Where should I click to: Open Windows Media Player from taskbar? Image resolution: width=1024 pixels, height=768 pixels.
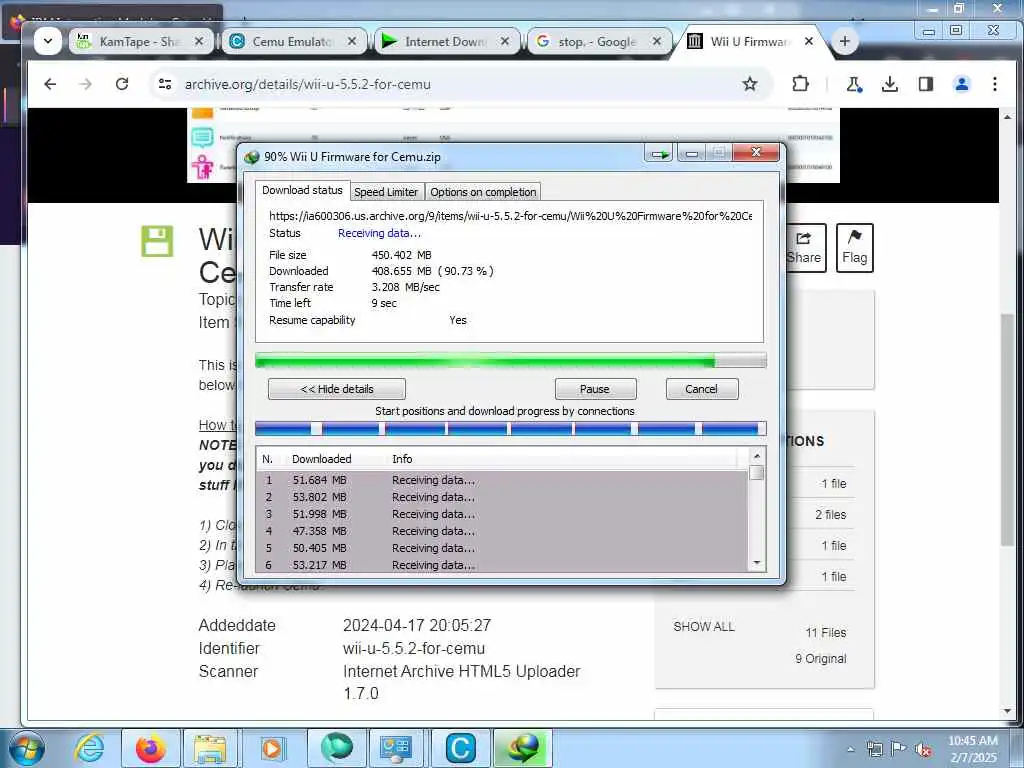[x=272, y=748]
